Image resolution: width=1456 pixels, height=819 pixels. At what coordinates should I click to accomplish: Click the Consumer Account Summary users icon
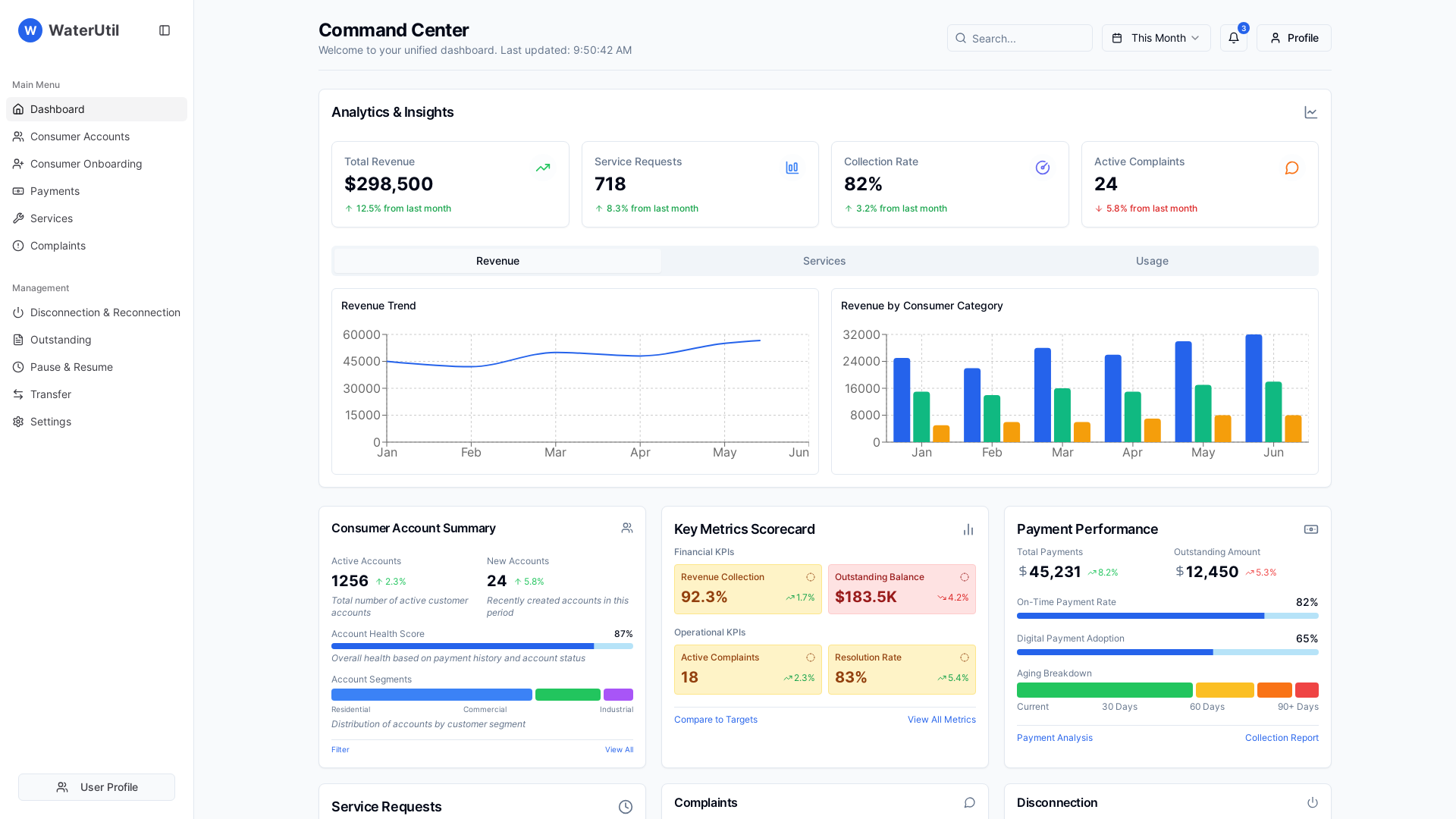point(626,528)
